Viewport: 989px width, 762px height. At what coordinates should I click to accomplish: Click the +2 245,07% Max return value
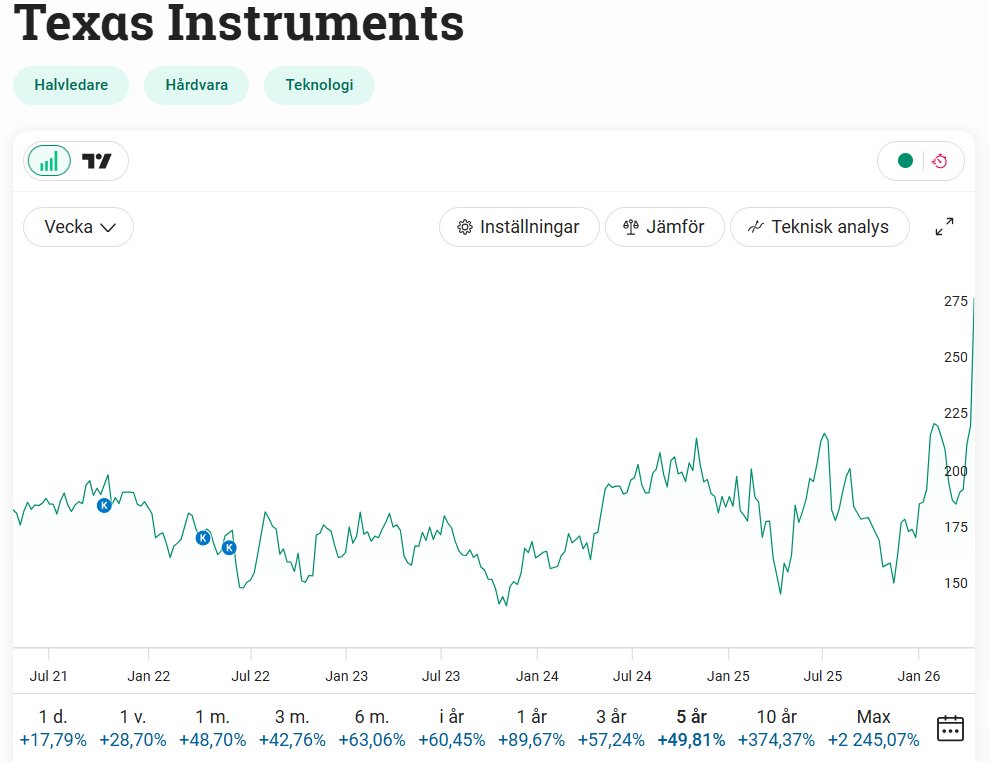click(874, 740)
